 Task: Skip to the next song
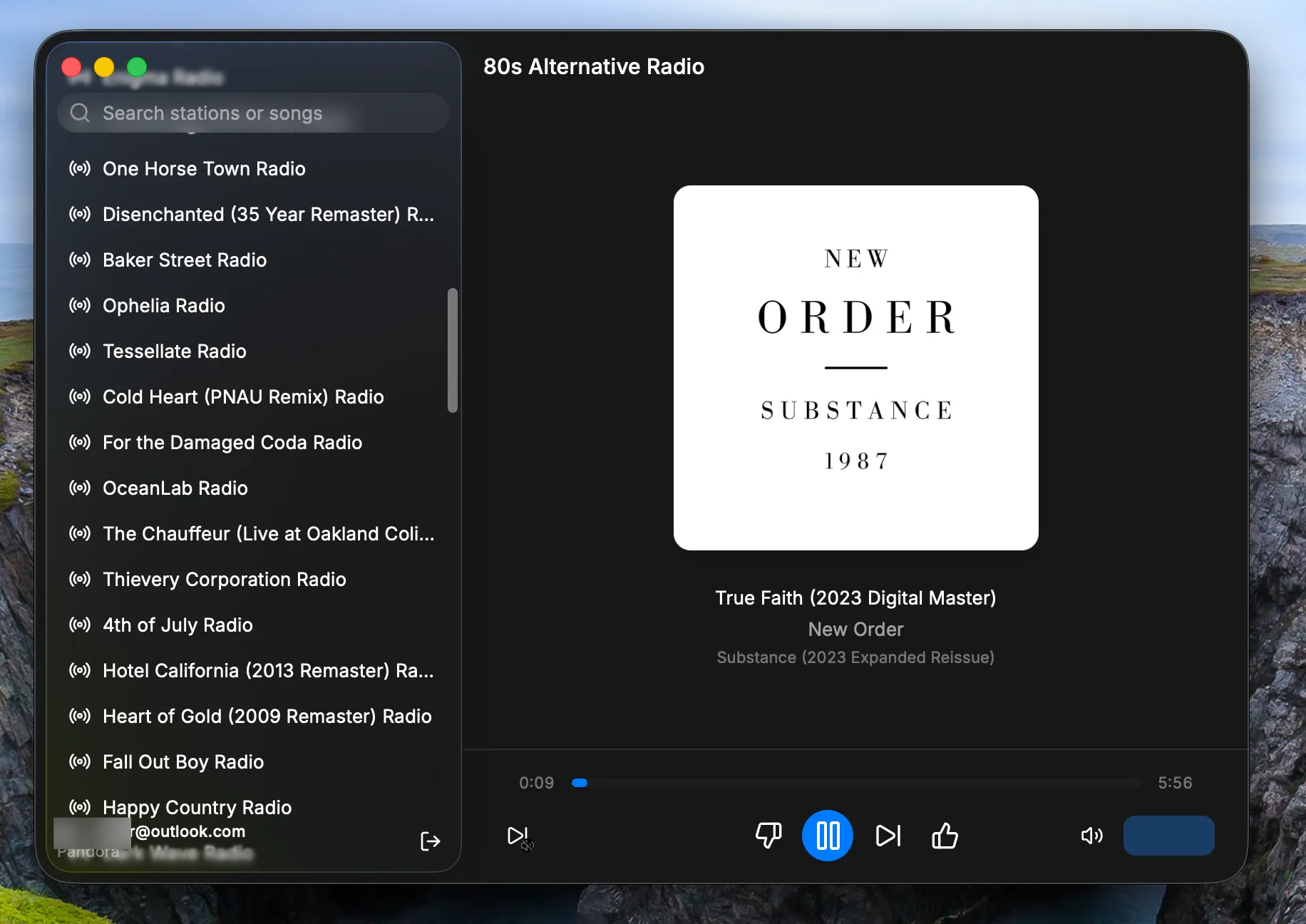888,836
